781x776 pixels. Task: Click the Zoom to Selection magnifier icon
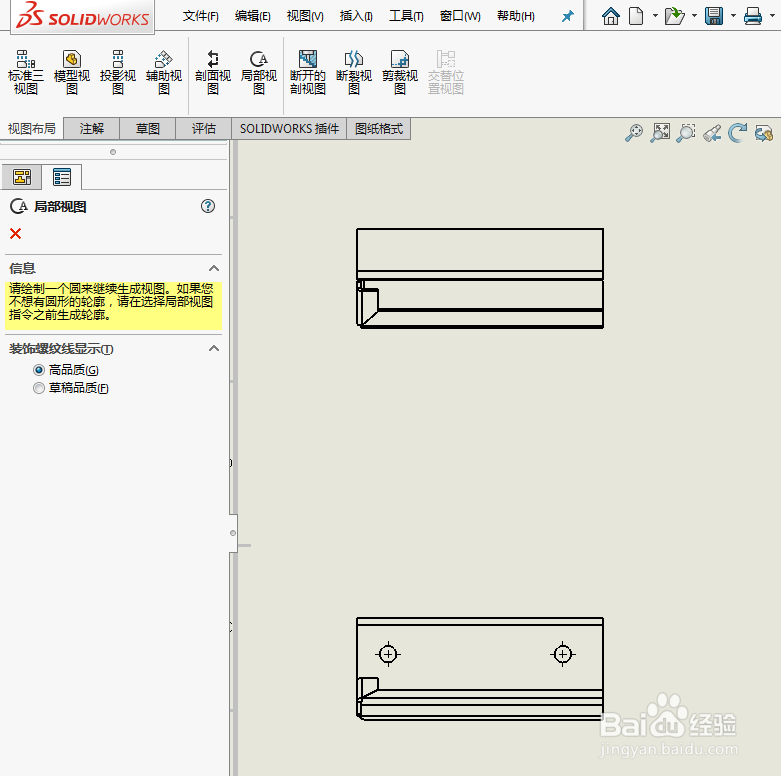point(686,133)
